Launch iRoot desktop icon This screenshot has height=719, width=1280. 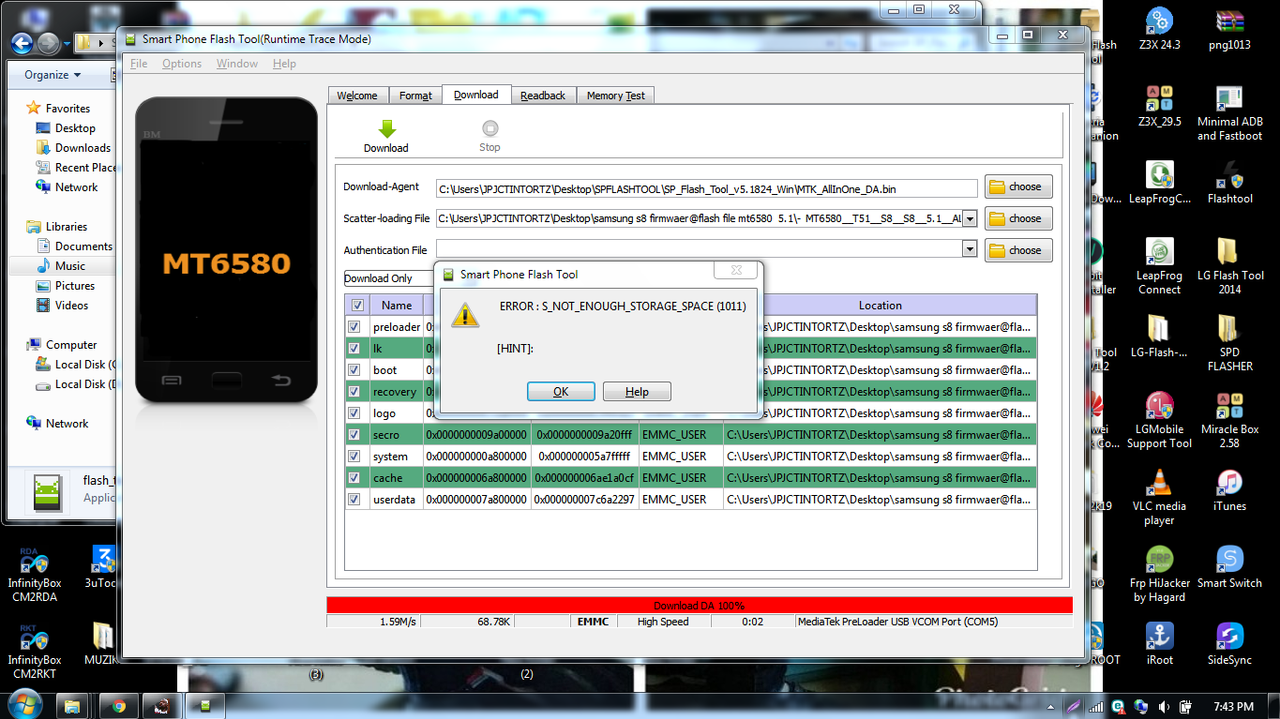click(1159, 636)
